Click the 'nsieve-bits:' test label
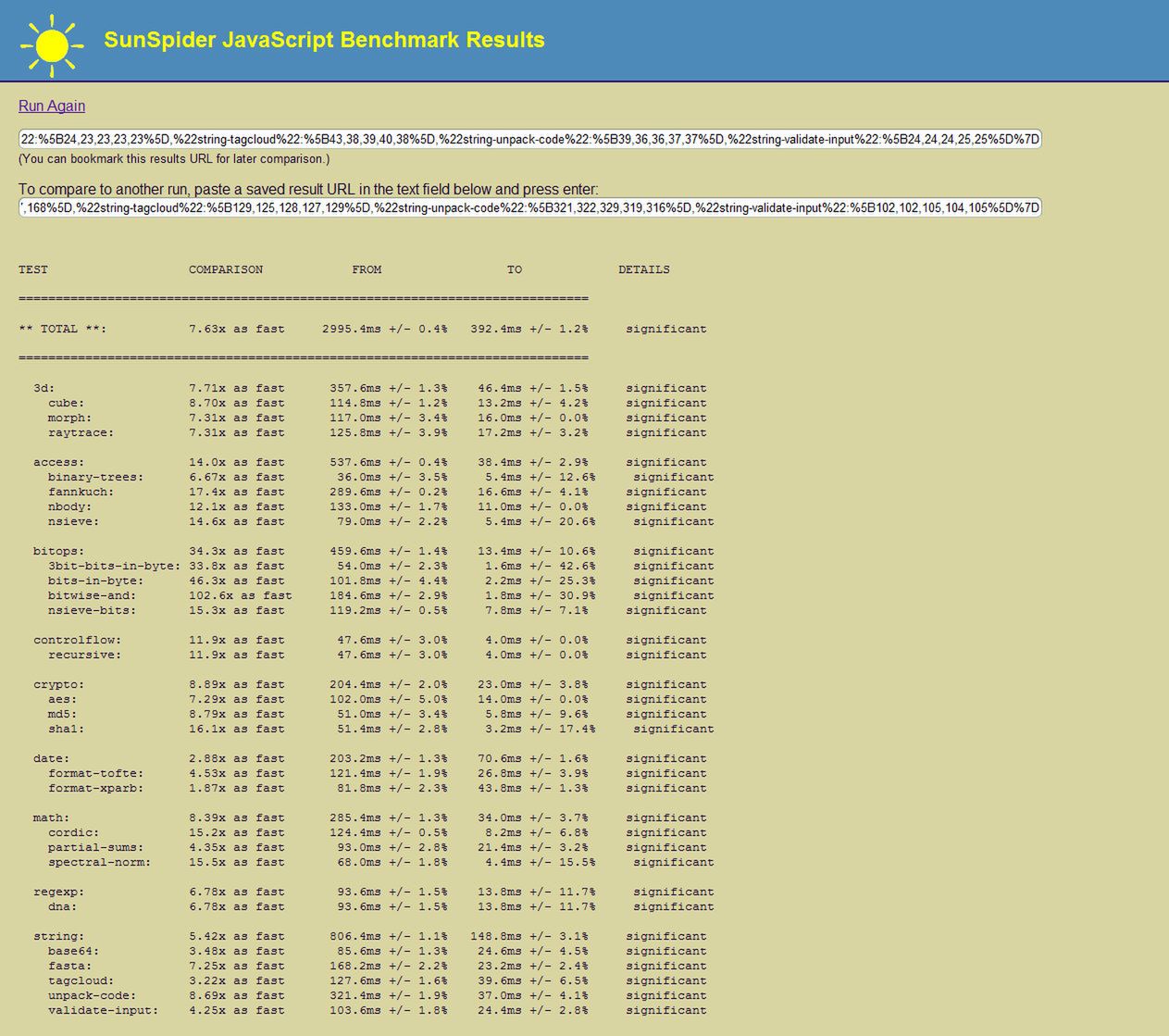The width and height of the screenshot is (1169, 1036). [x=93, y=611]
